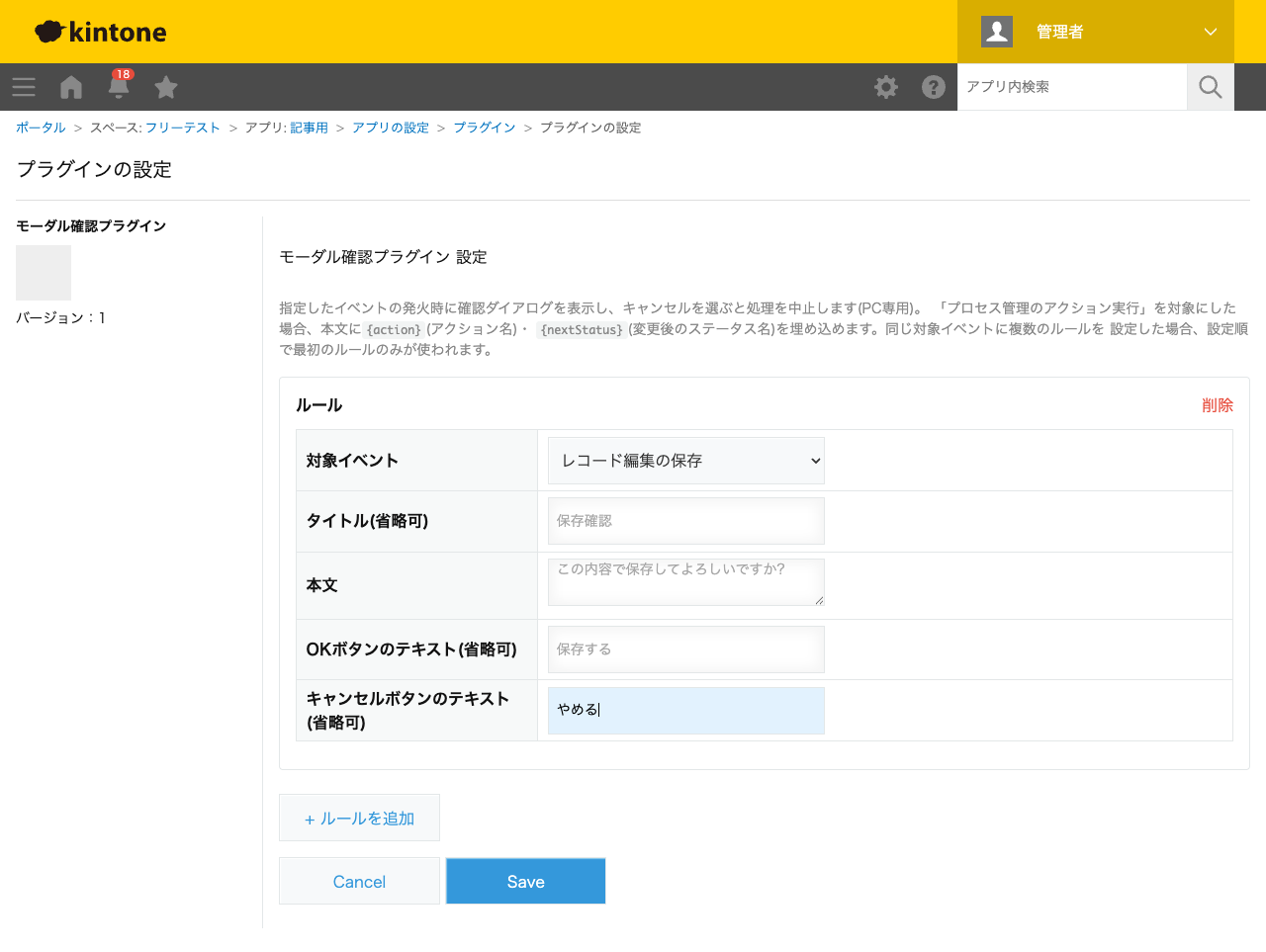This screenshot has height=952, width=1266.
Task: Follow the フリーテスト space breadcrumb link
Action: [183, 128]
